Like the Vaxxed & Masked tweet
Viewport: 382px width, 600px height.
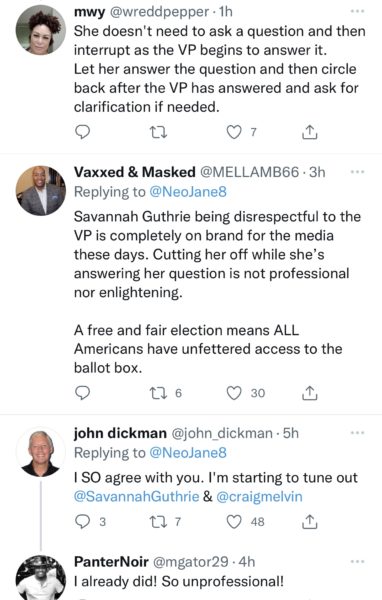coord(234,393)
